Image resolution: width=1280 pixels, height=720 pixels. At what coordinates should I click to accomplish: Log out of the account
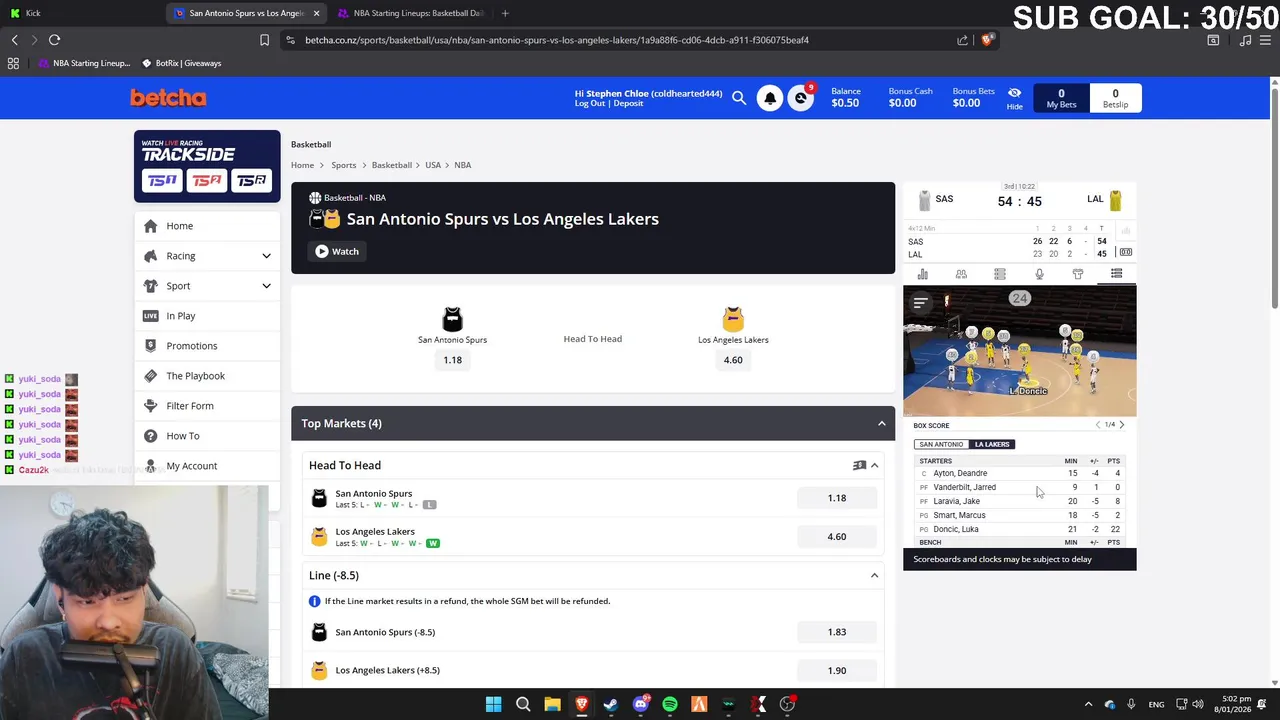tap(590, 104)
